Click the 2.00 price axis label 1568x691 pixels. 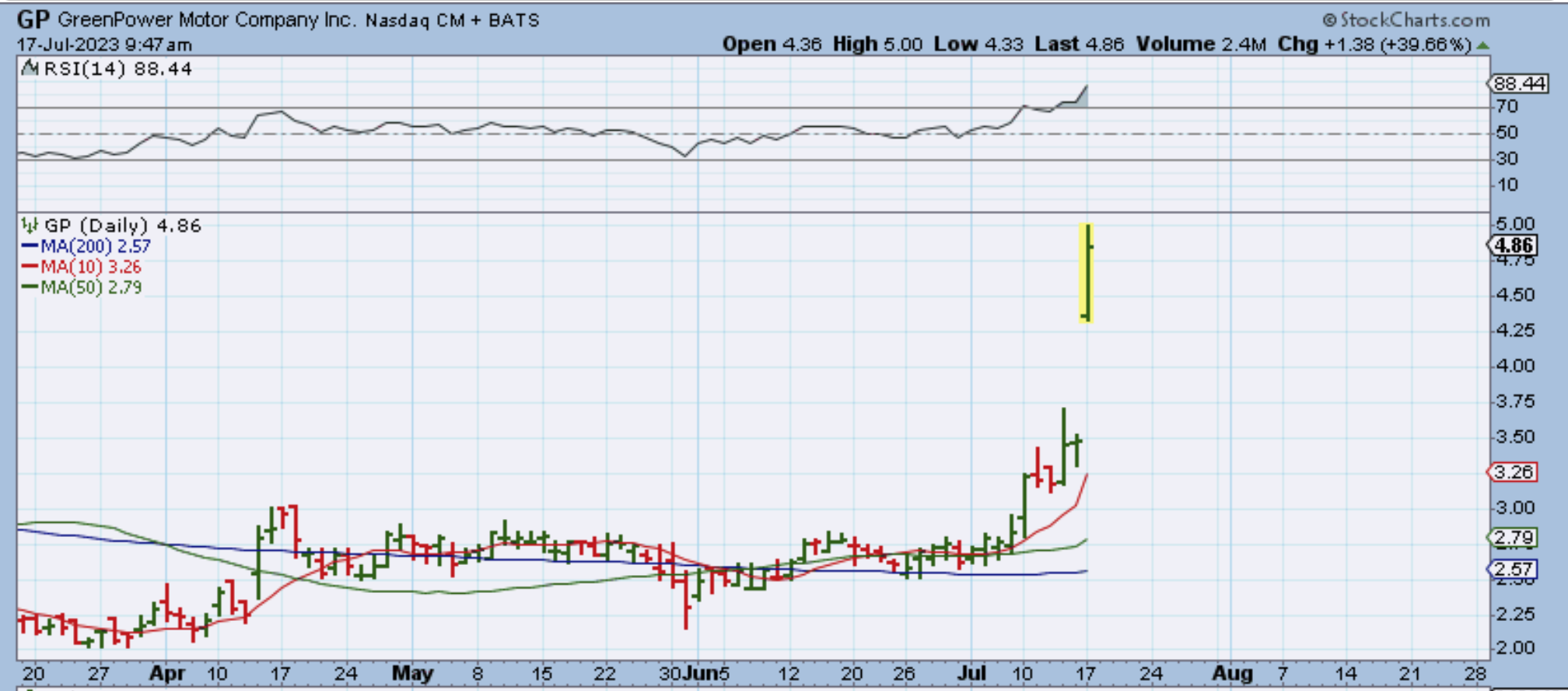click(x=1515, y=648)
